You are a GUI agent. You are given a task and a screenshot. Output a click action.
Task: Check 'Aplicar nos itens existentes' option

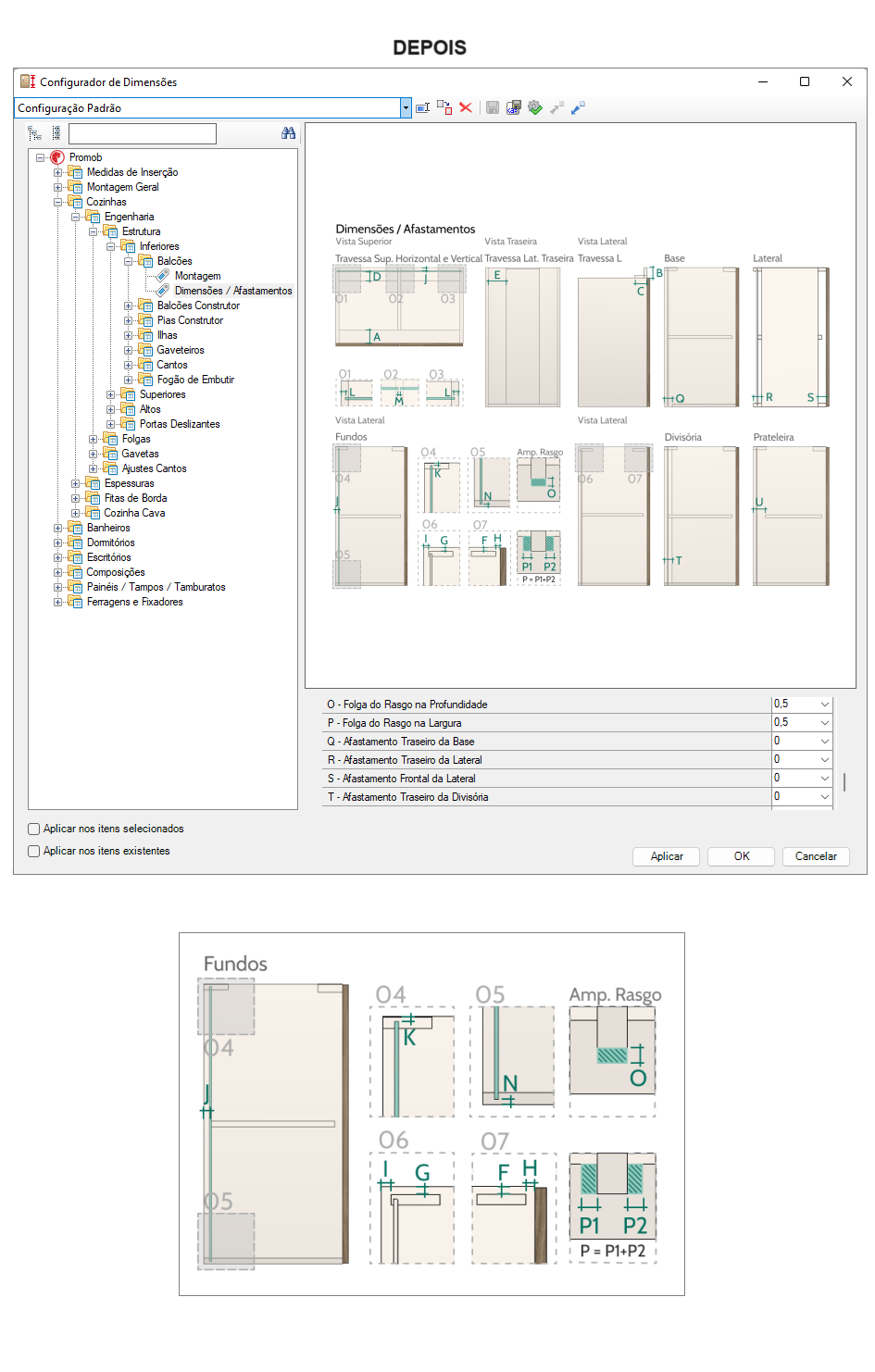(x=34, y=852)
